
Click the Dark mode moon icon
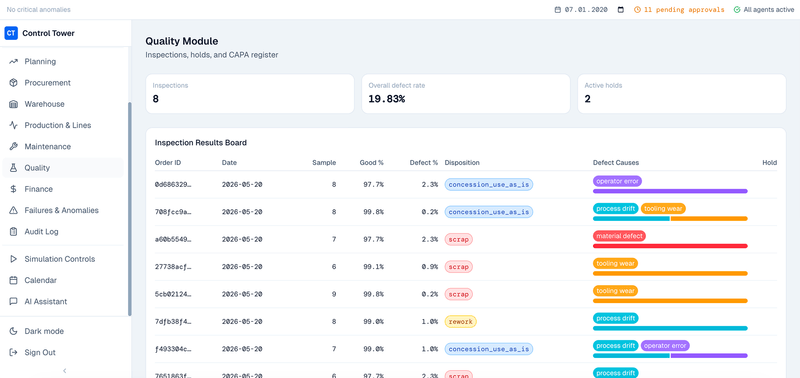[x=14, y=331]
